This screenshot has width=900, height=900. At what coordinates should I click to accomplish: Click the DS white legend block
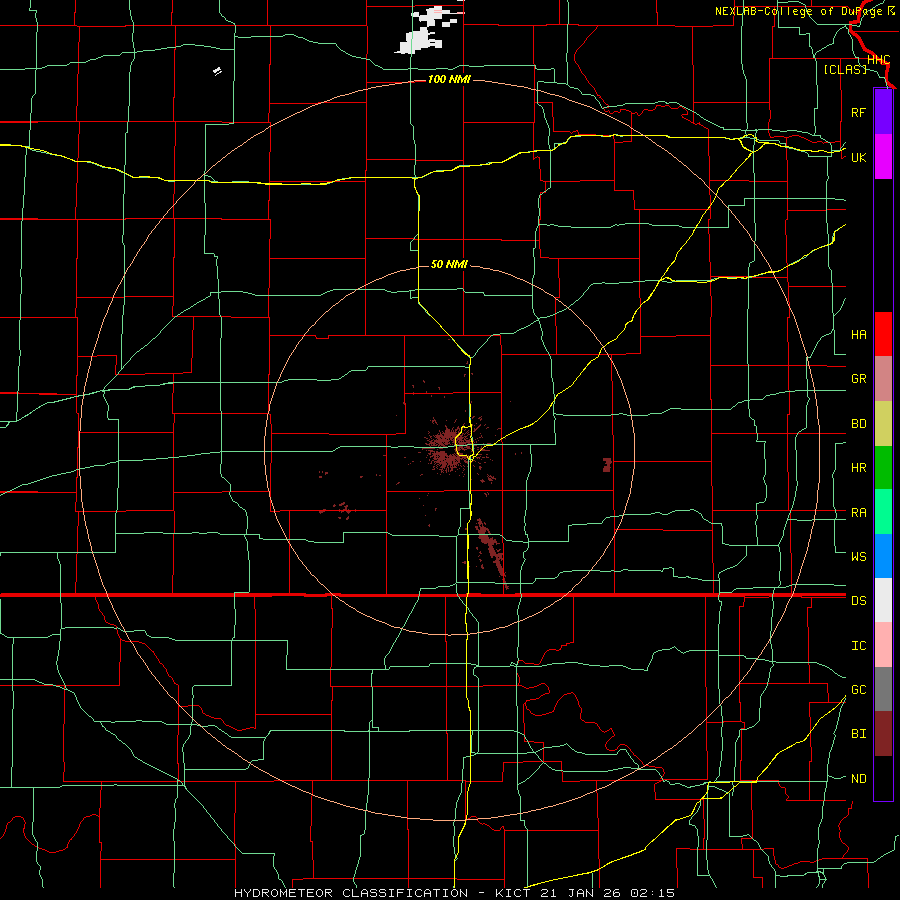click(x=883, y=600)
